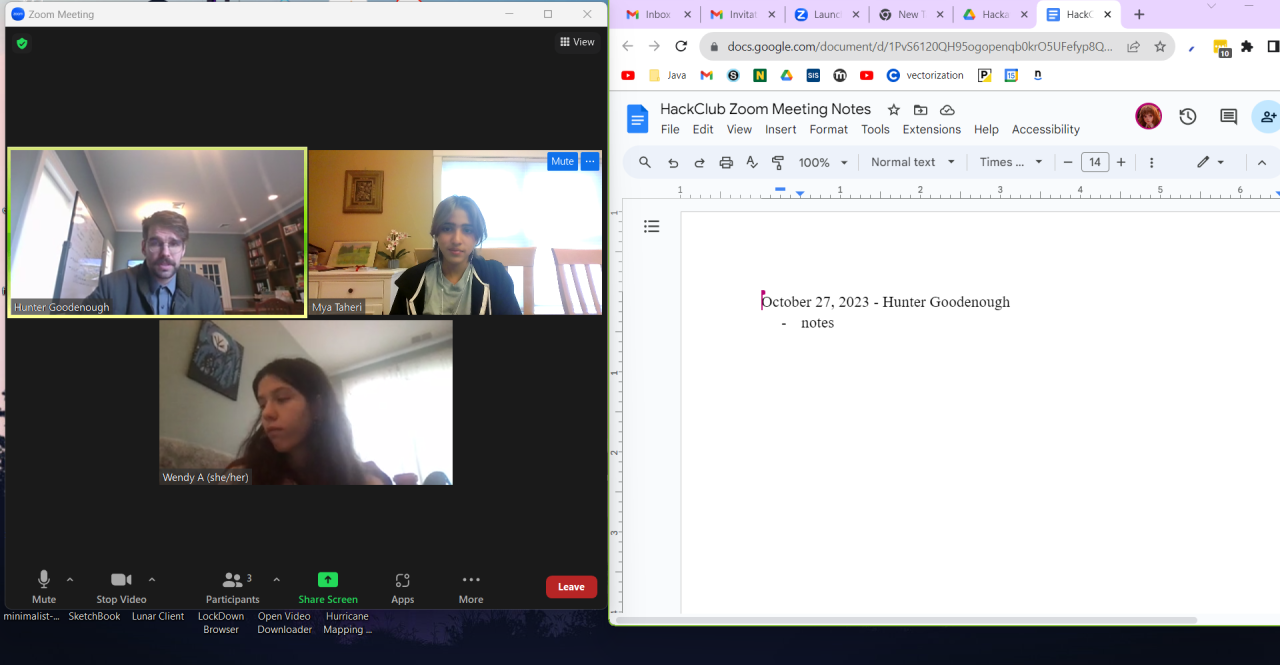Viewport: 1280px width, 665px height.
Task: Switch to the Zoom Launch tab
Action: (x=827, y=15)
